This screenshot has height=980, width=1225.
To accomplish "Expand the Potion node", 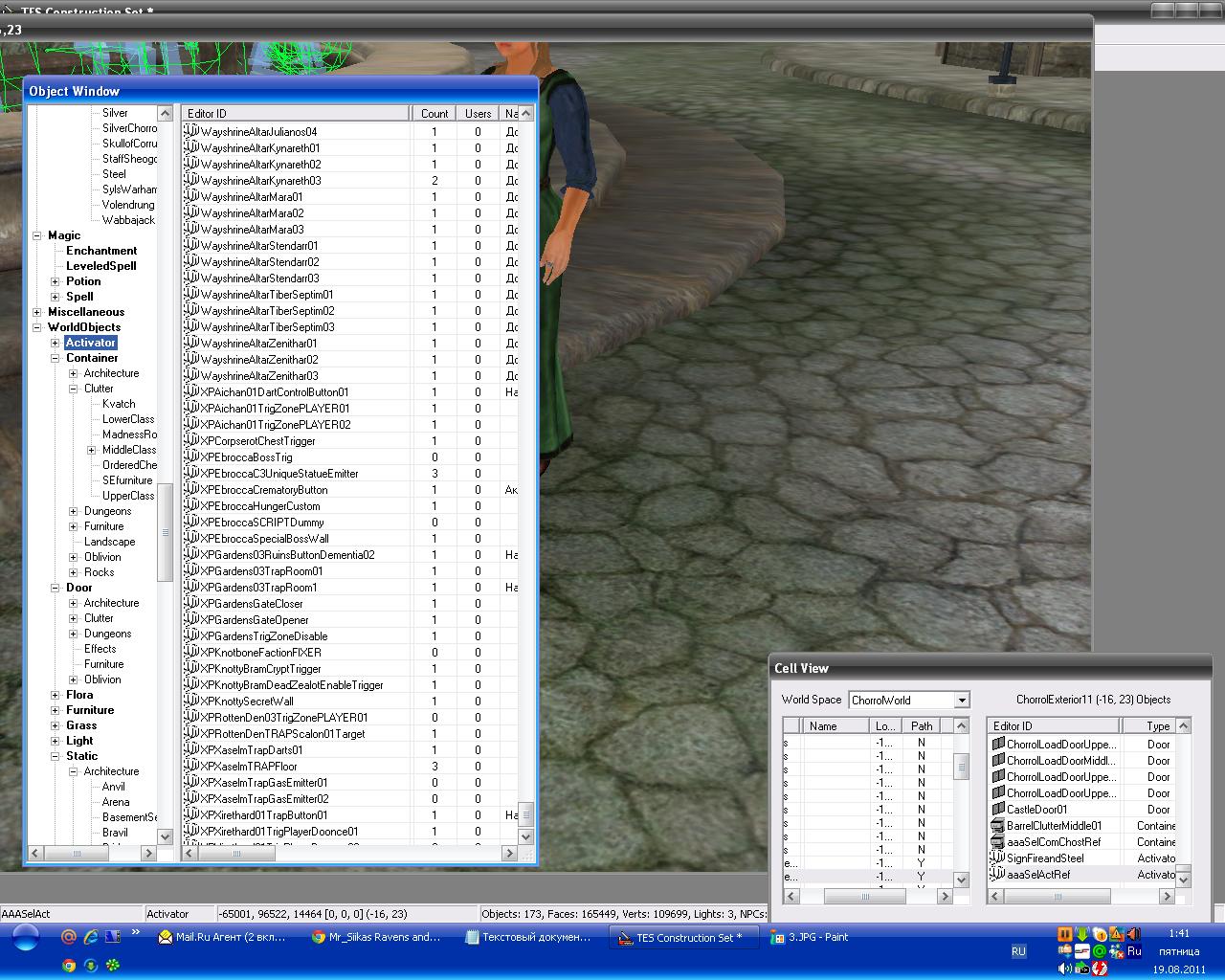I will tap(56, 281).
